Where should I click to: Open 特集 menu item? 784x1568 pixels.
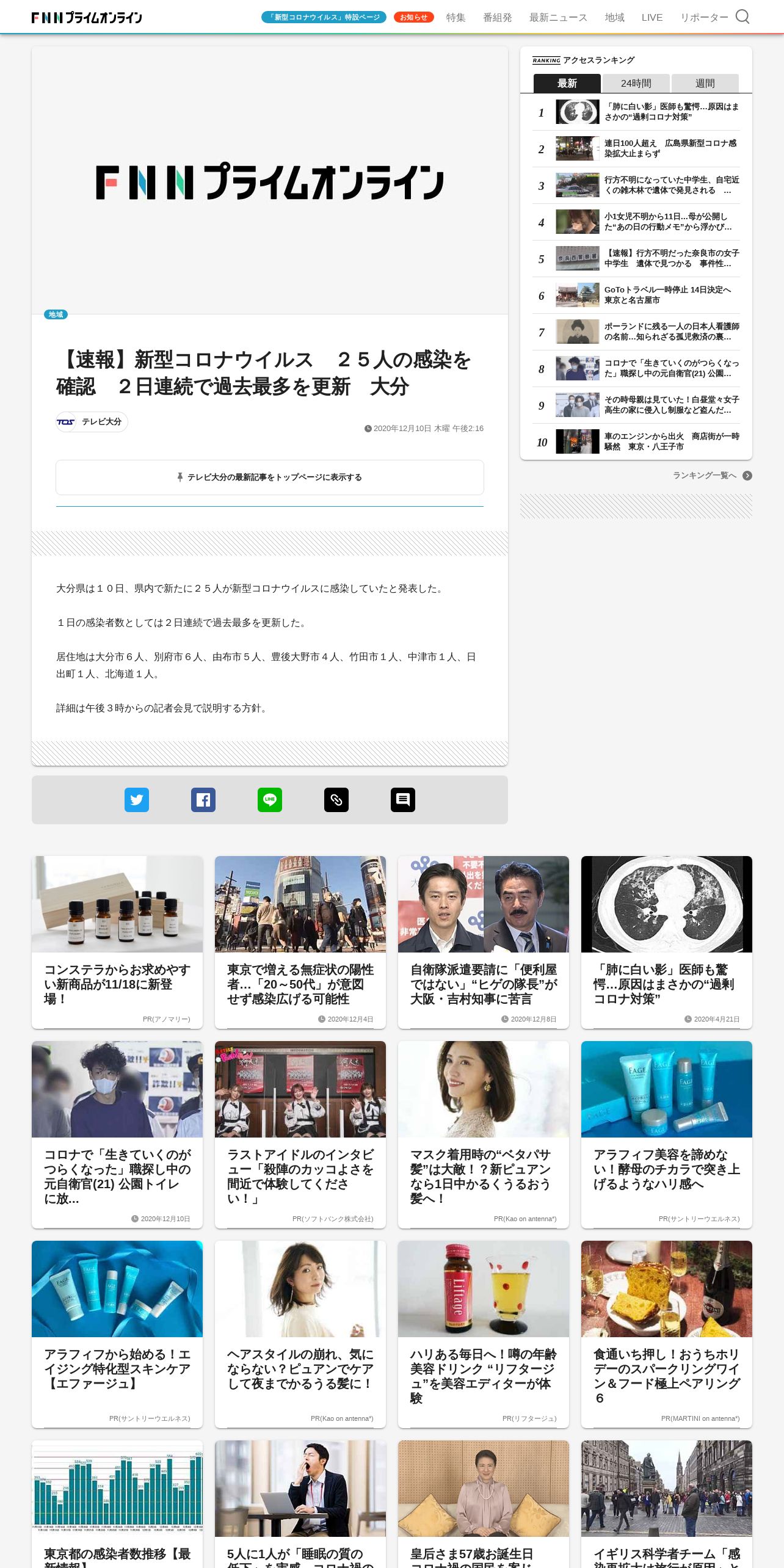456,17
